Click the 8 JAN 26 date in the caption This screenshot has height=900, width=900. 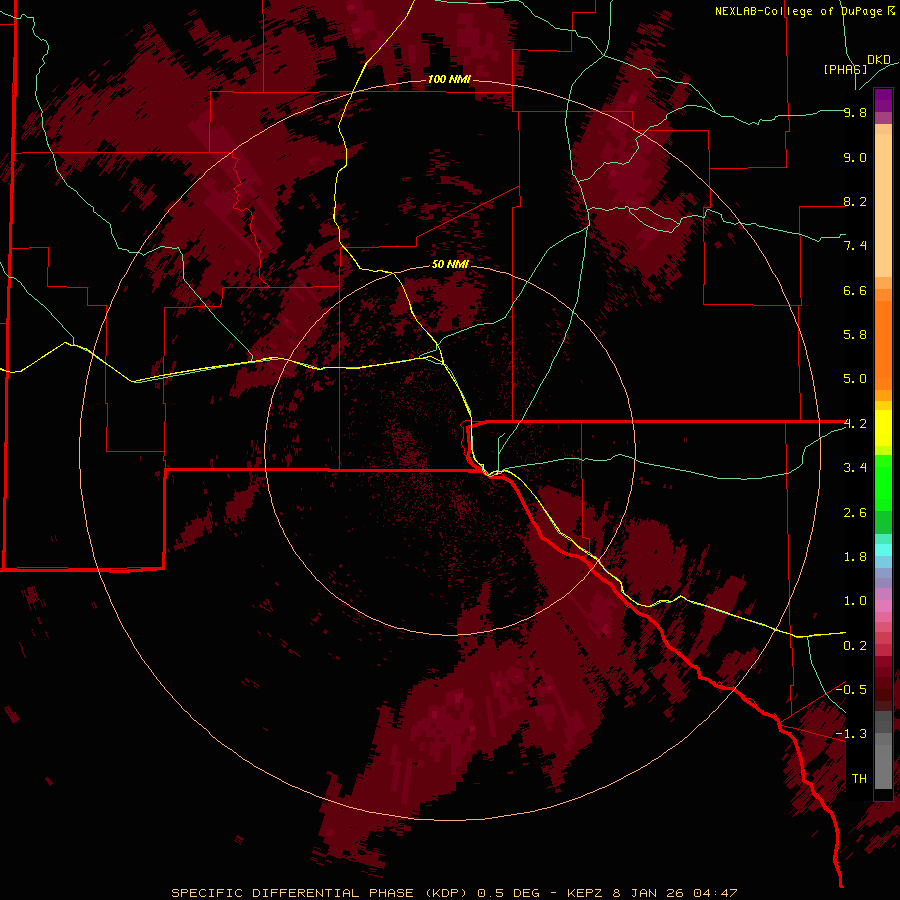tap(649, 893)
